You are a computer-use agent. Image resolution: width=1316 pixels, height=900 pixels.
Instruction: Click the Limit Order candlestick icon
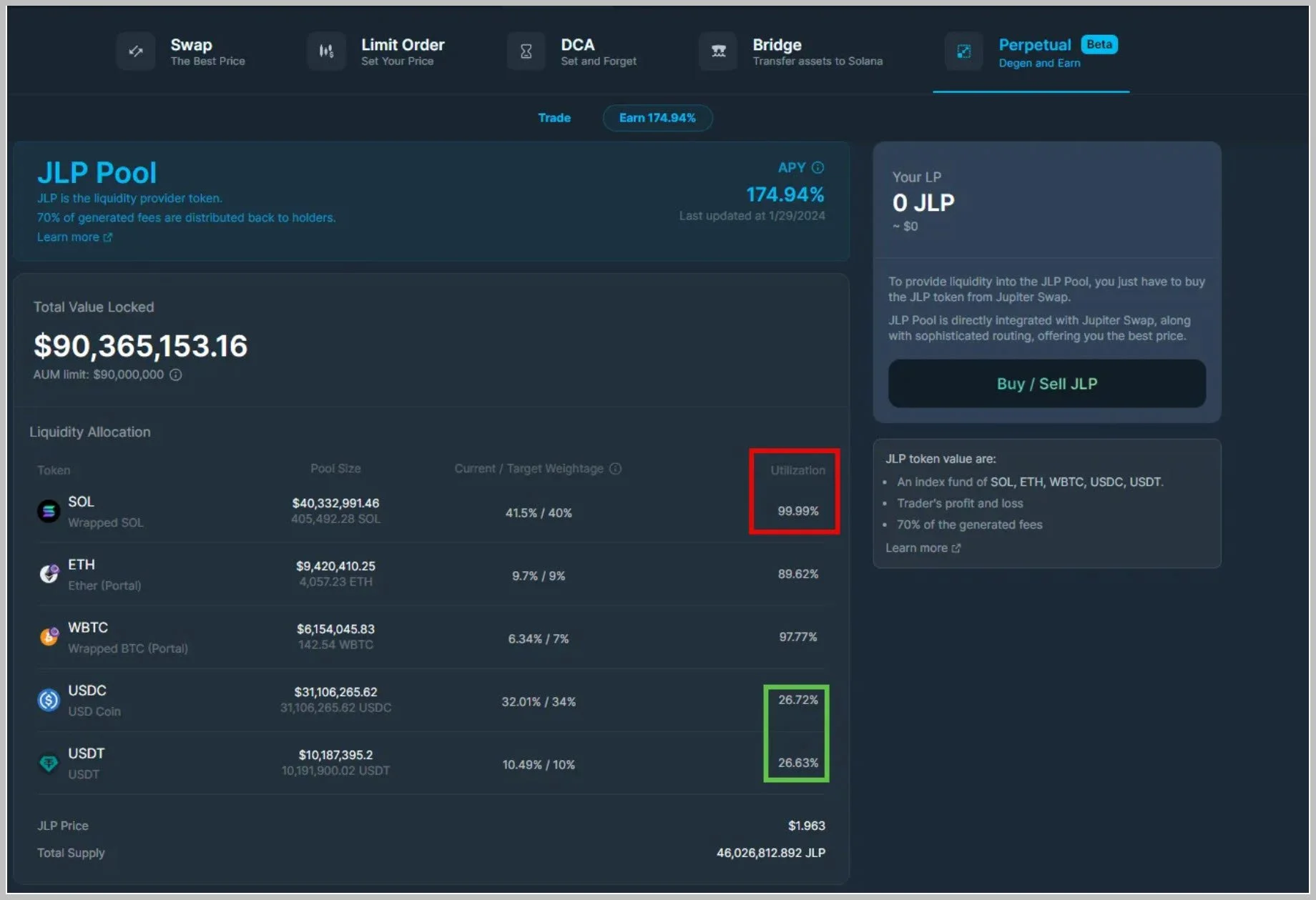(x=326, y=51)
